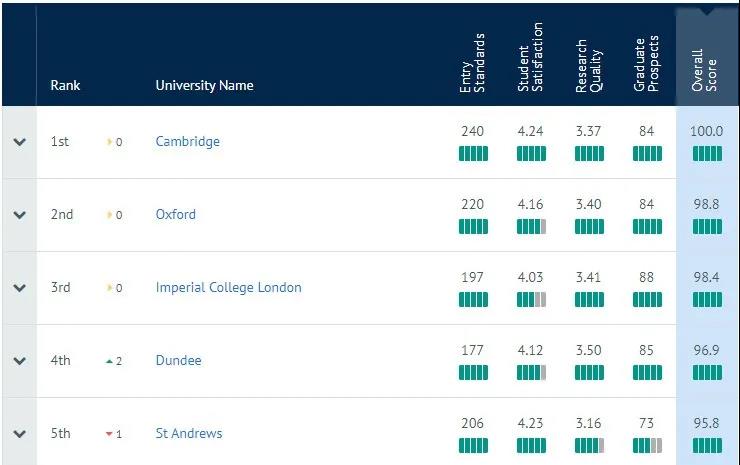Image resolution: width=740 pixels, height=465 pixels.
Task: Expand the Imperial College London row
Action: pos(19,287)
